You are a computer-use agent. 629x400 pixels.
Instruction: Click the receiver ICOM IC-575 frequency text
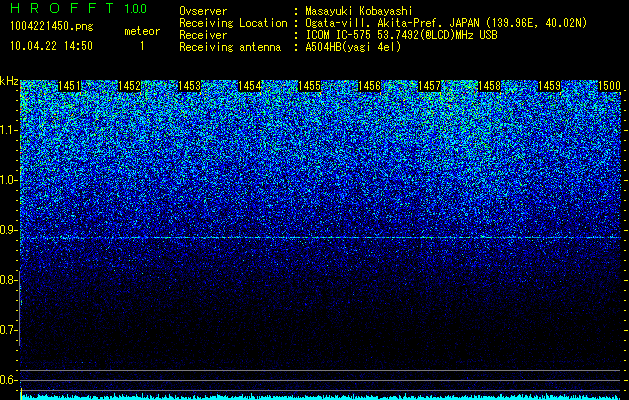click(401, 35)
